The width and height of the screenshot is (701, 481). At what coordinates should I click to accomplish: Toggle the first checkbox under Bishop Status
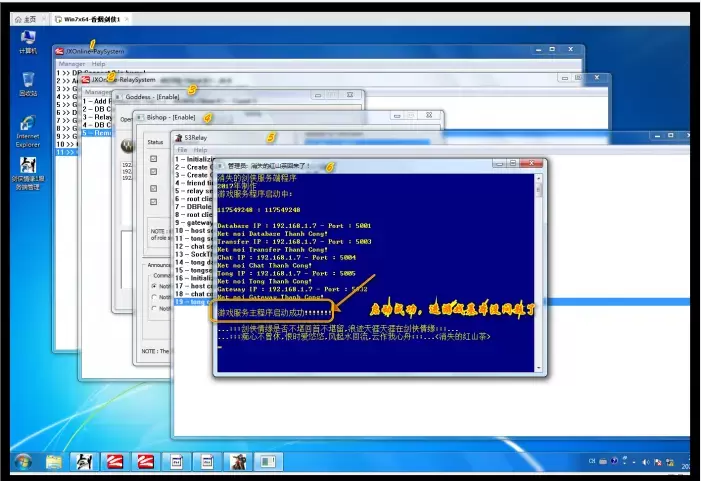153,159
